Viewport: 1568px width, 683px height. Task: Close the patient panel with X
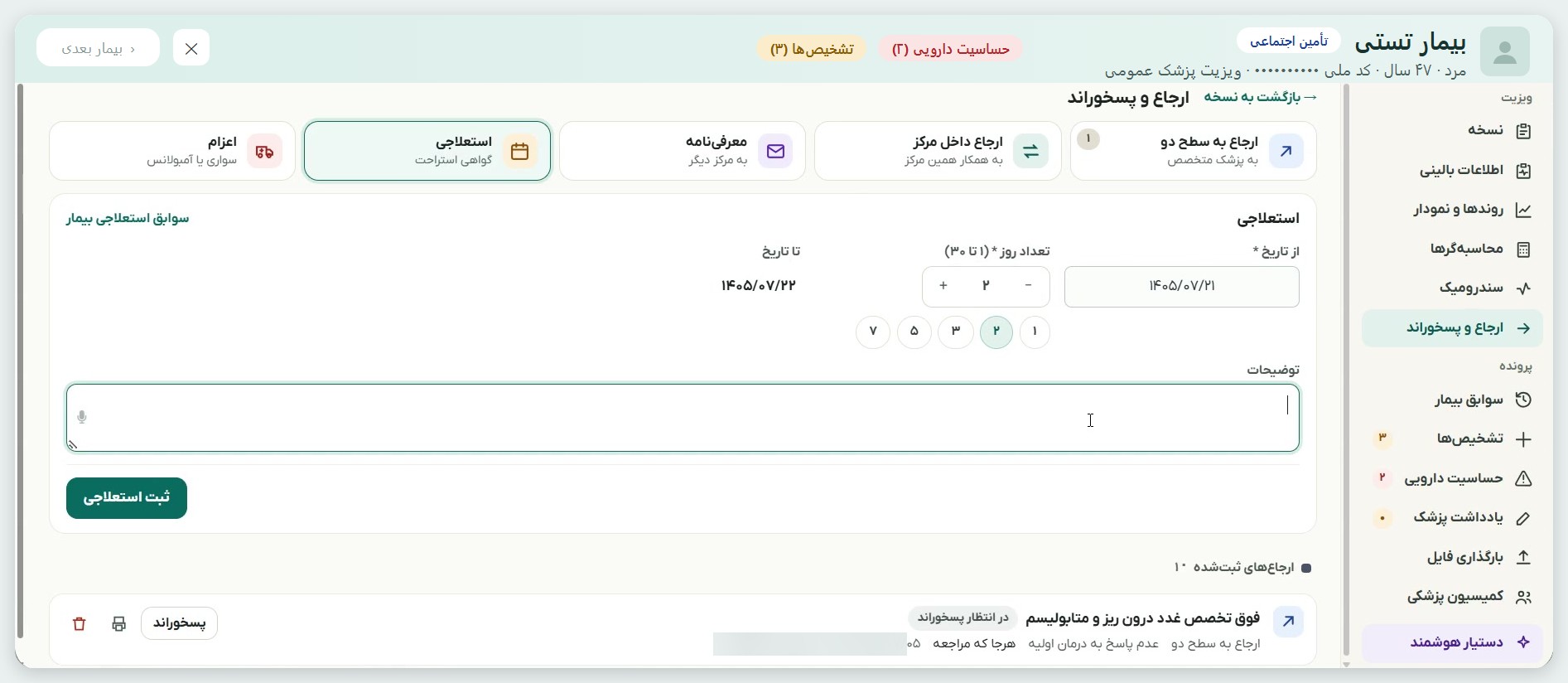pos(191,48)
